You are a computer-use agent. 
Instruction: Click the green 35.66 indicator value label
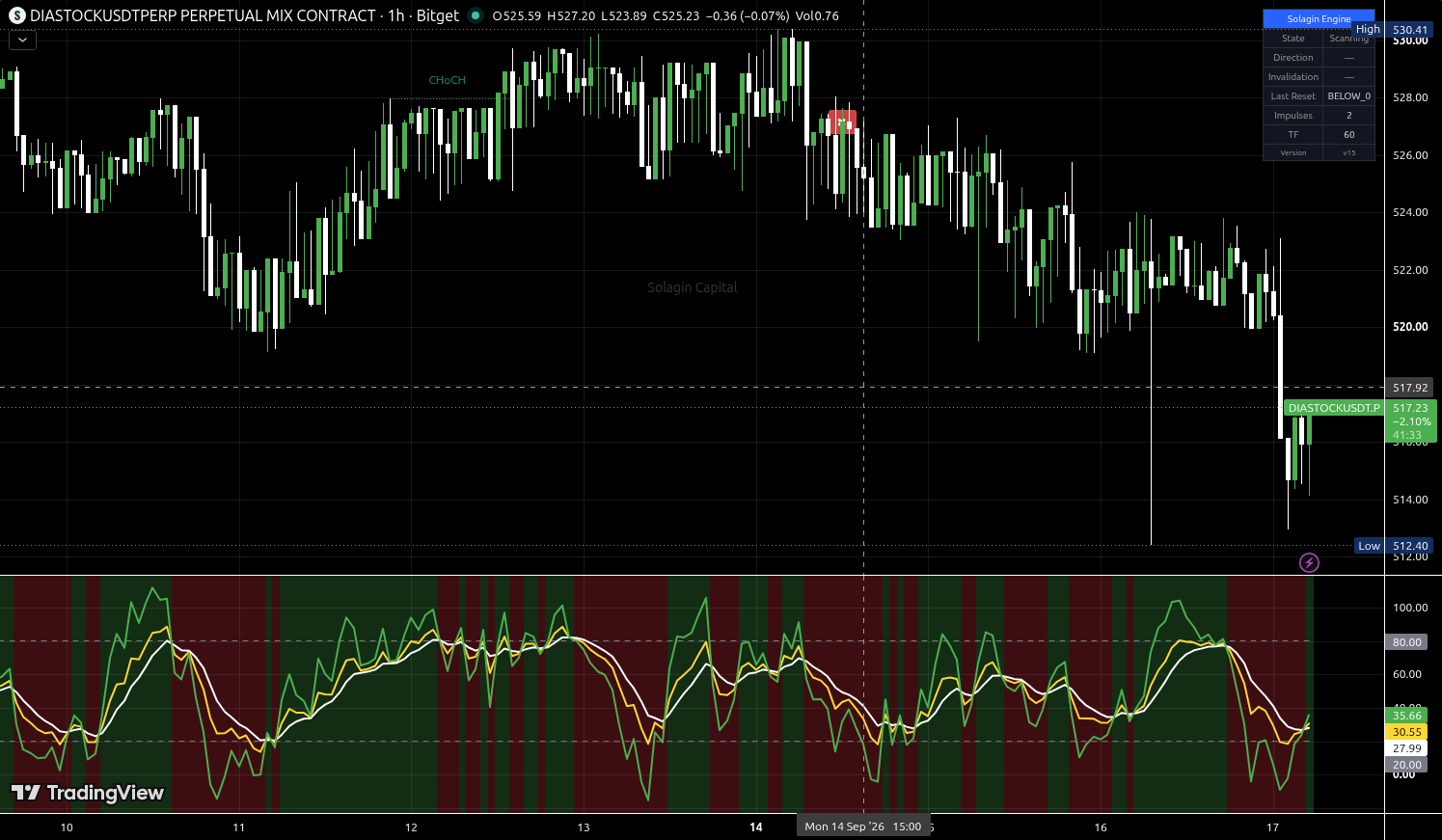pyautogui.click(x=1406, y=716)
